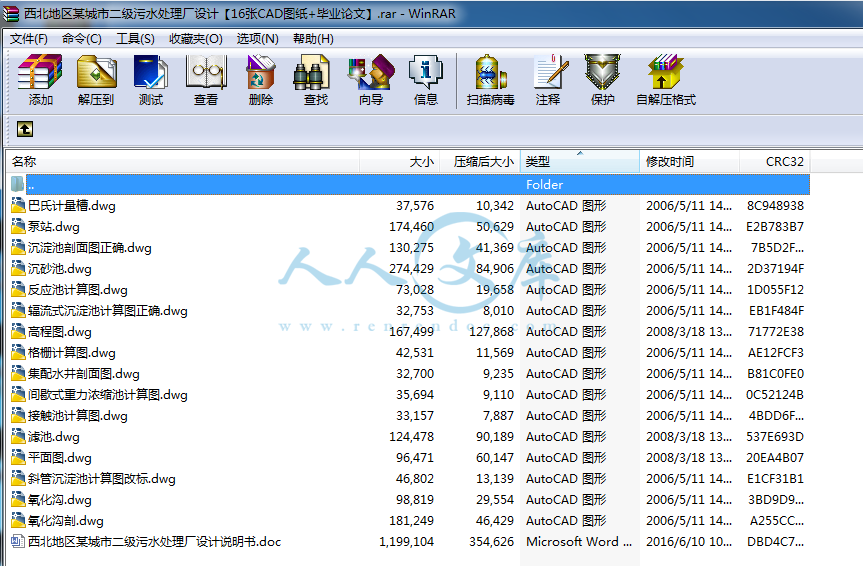Open the 查找 (Find) binoculars icon
The height and width of the screenshot is (566, 863).
pos(311,72)
